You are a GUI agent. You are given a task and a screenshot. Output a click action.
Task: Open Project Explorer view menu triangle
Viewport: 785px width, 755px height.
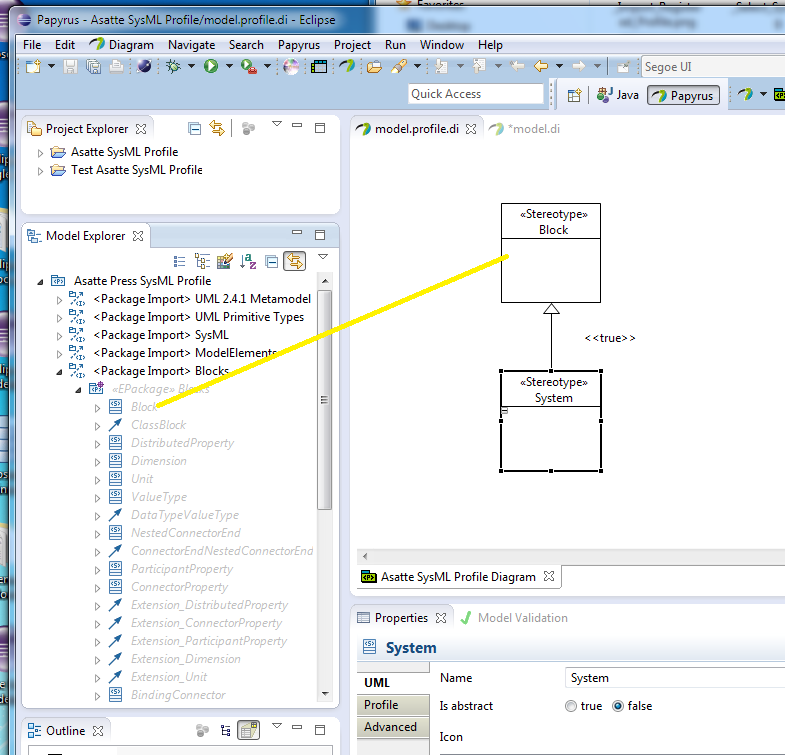277,124
